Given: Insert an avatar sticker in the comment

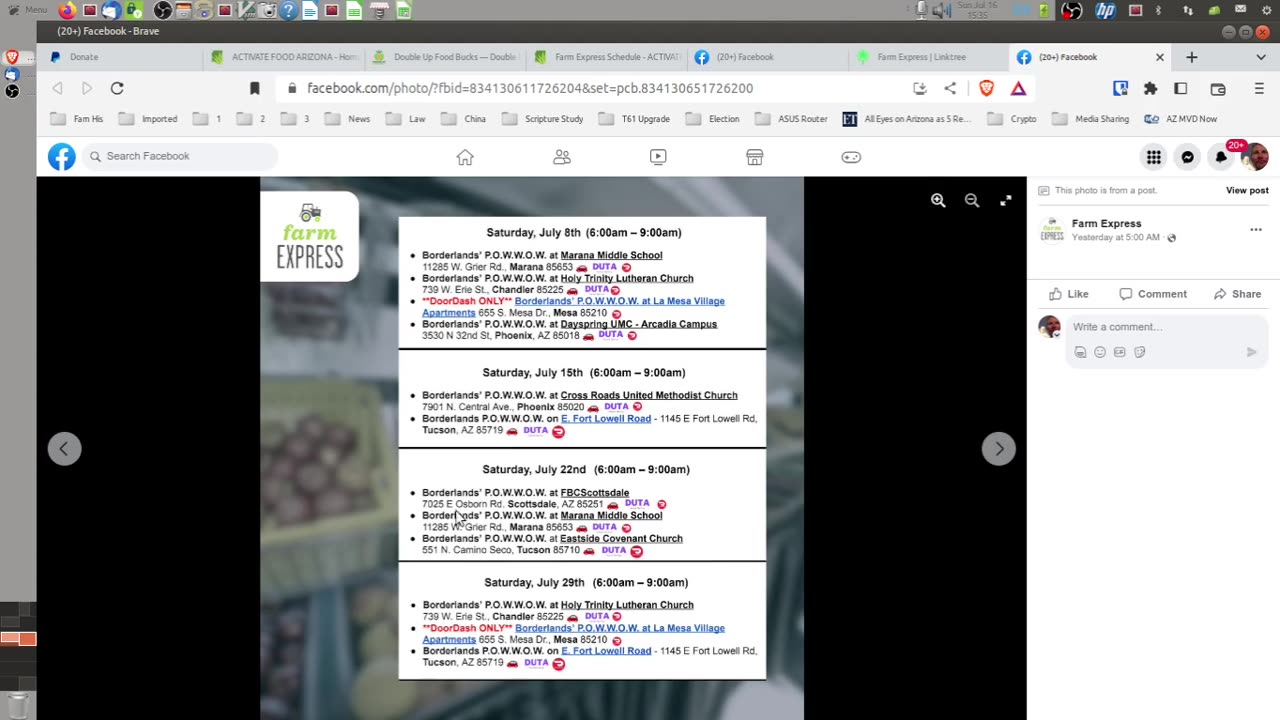Looking at the screenshot, I should tap(1080, 352).
